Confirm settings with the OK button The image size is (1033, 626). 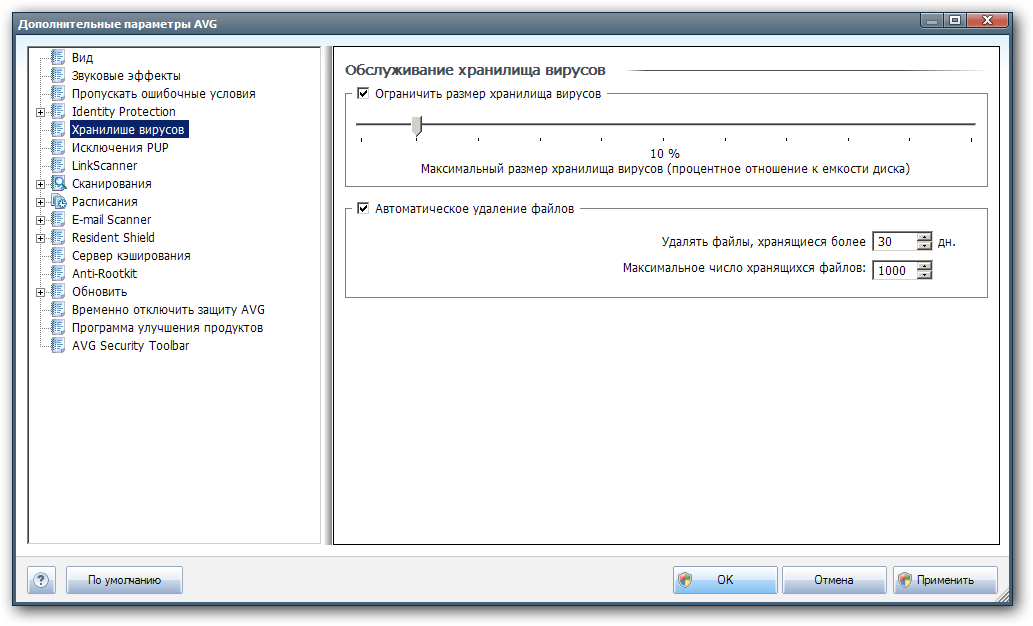(725, 580)
